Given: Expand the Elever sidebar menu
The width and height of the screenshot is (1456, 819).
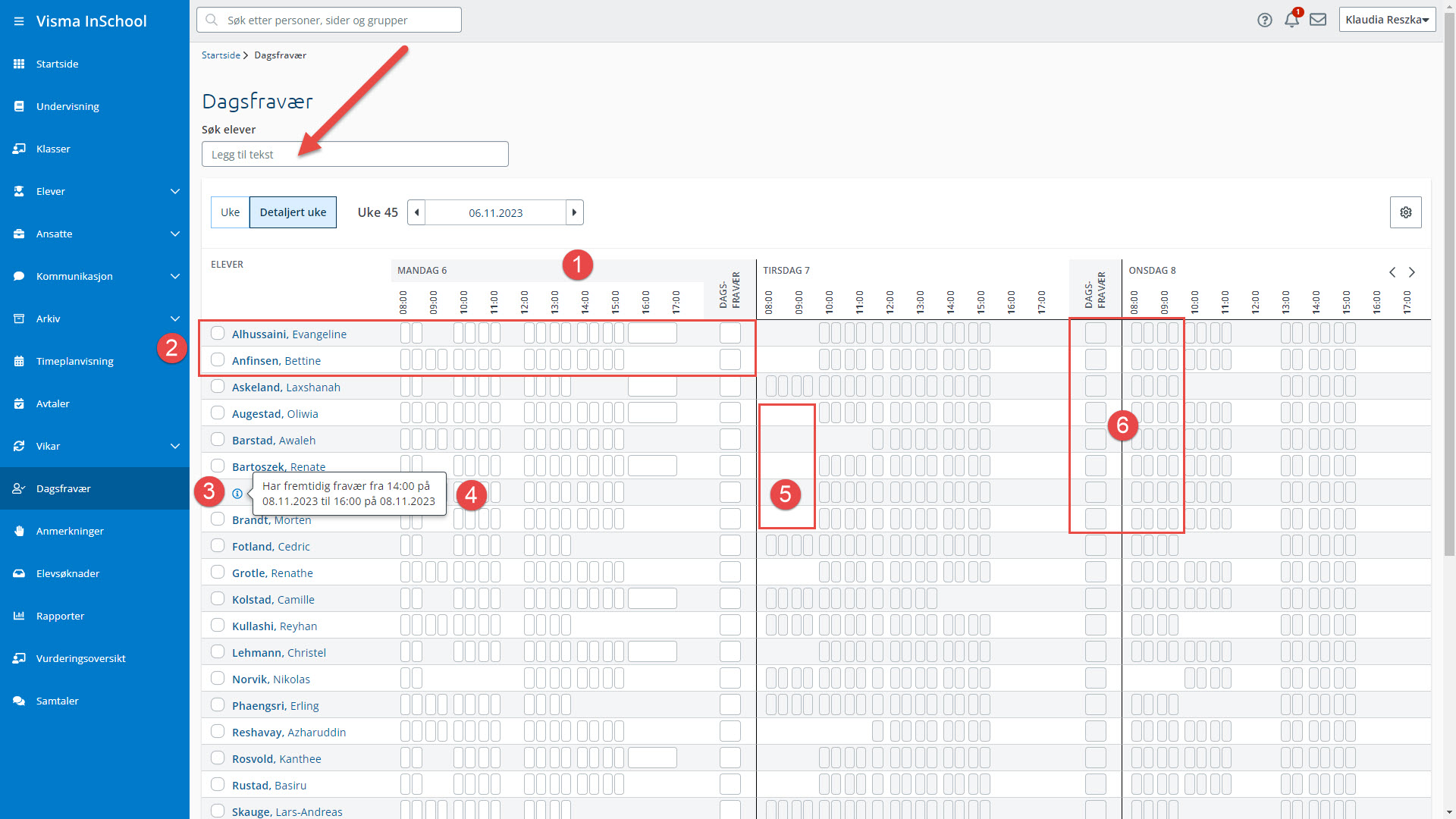Looking at the screenshot, I should pos(175,191).
